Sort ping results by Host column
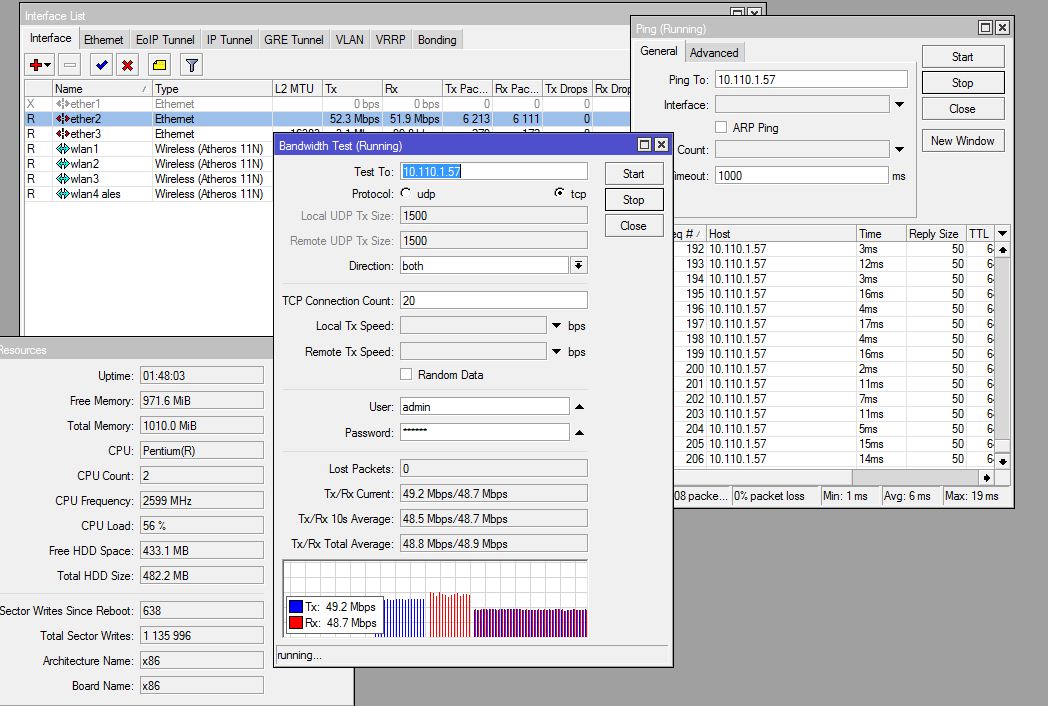The image size is (1048, 706). (781, 233)
